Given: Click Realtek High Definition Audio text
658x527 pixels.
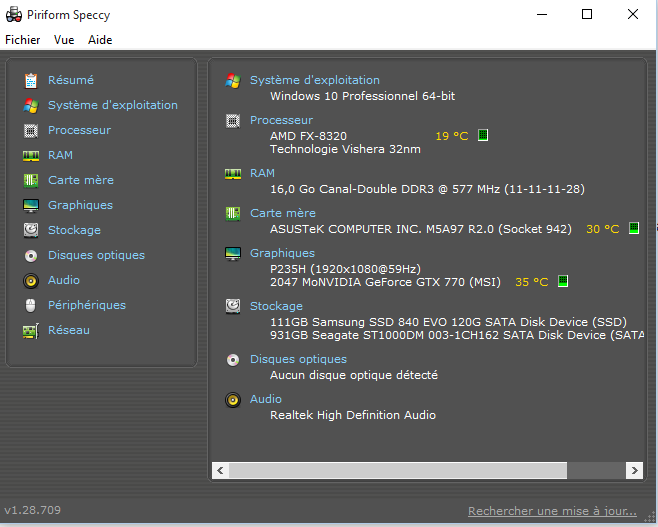Looking at the screenshot, I should coord(353,415).
